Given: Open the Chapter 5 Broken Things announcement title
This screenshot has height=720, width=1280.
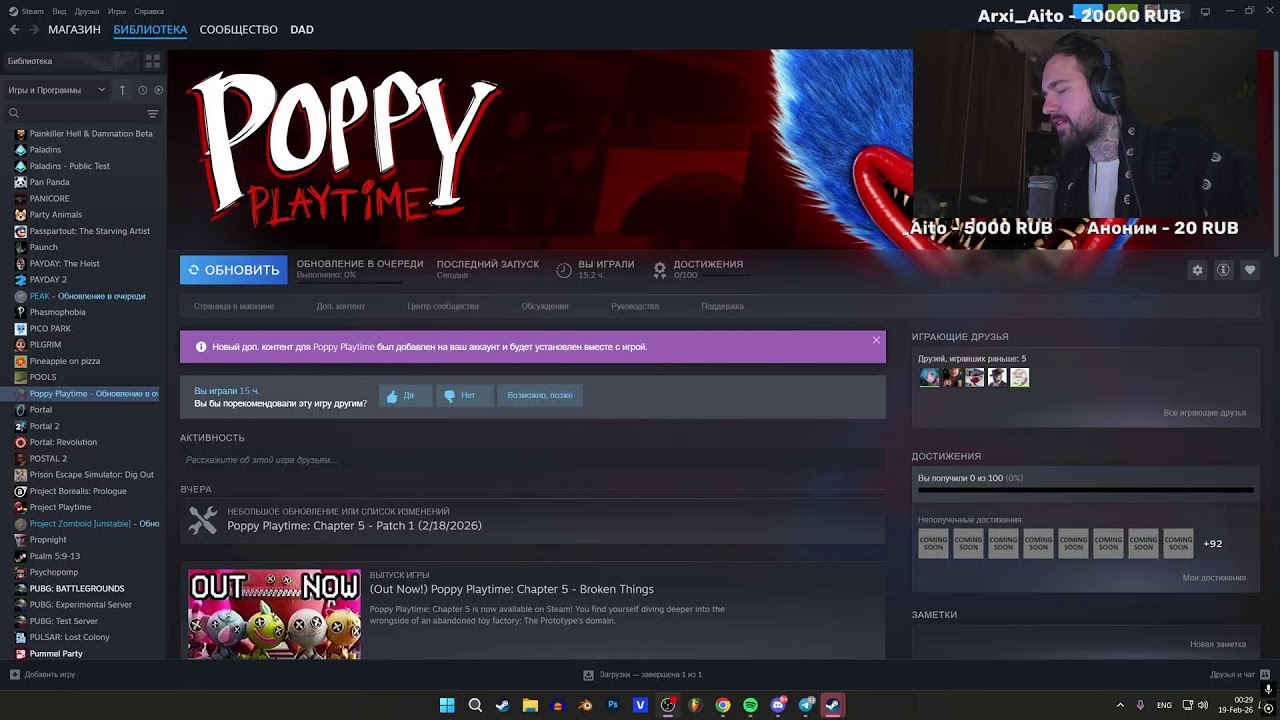Looking at the screenshot, I should tap(512, 589).
